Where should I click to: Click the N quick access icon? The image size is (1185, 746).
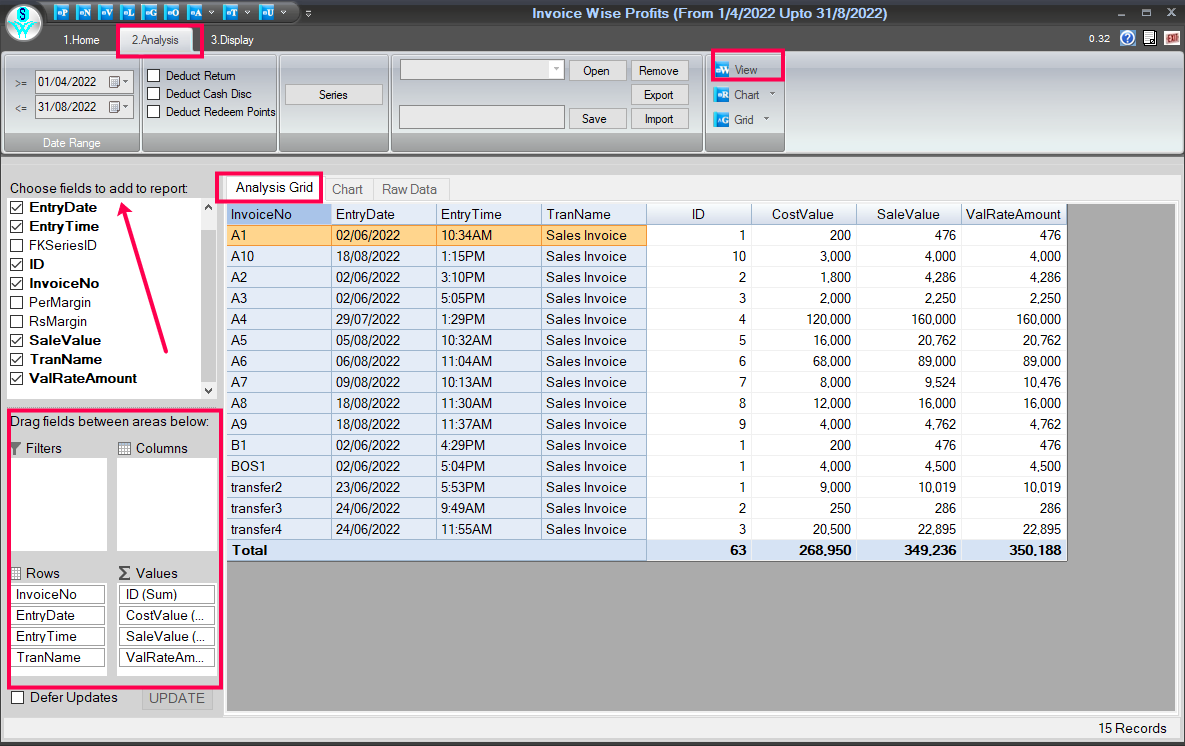[x=84, y=12]
